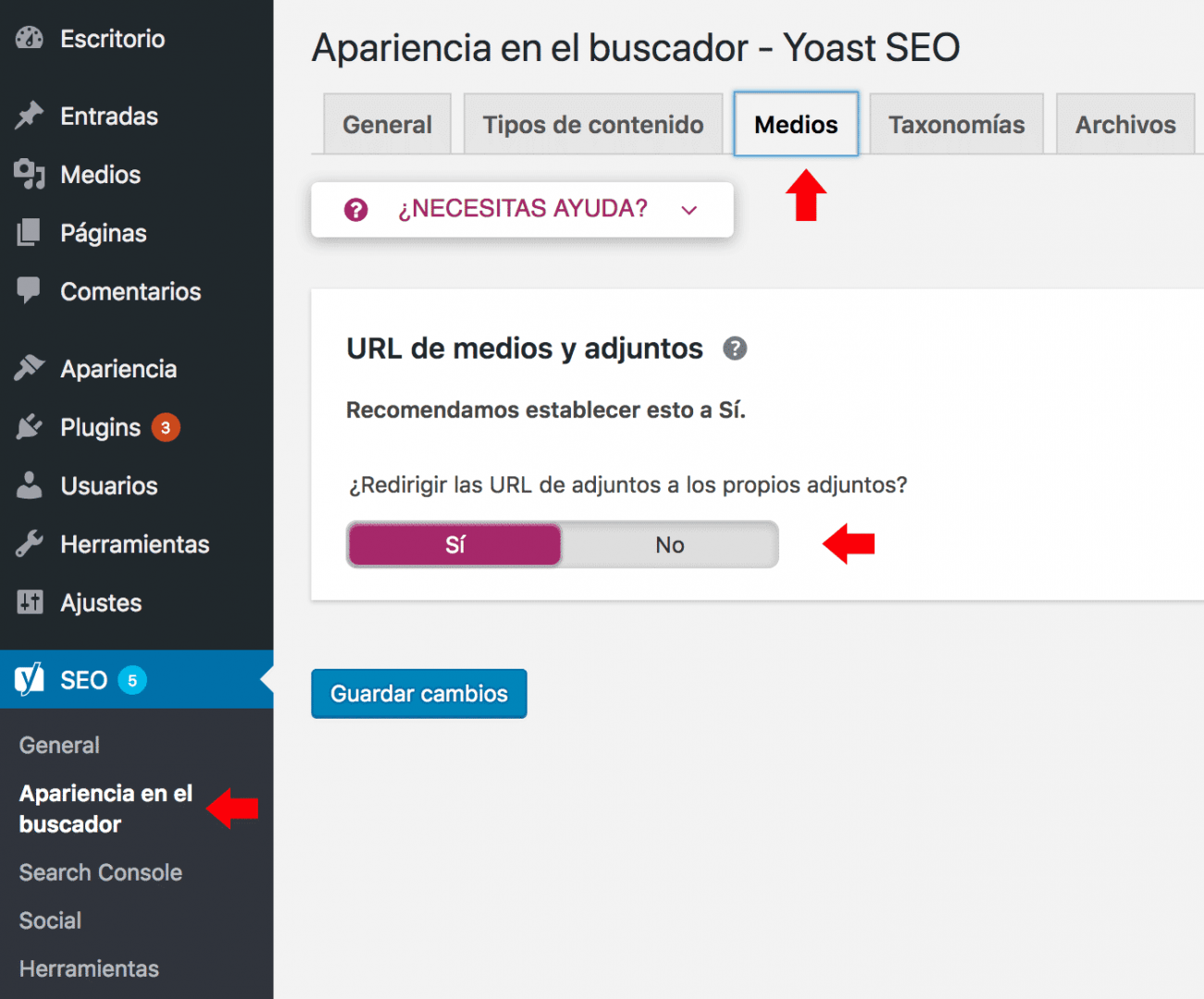Screen dimensions: 1204x999
Task: Click the Guardar cambios button
Action: tap(419, 694)
